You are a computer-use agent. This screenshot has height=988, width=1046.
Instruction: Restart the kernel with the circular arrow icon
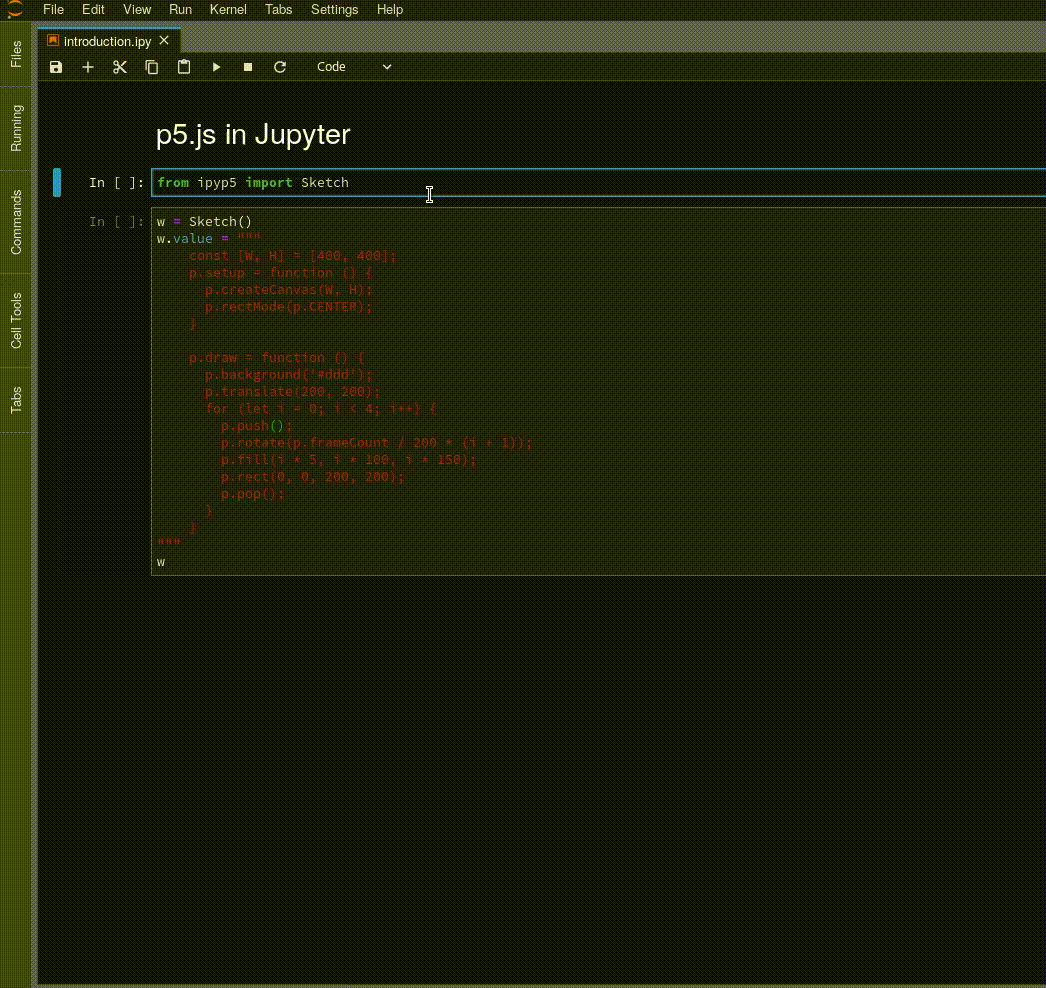tap(280, 67)
